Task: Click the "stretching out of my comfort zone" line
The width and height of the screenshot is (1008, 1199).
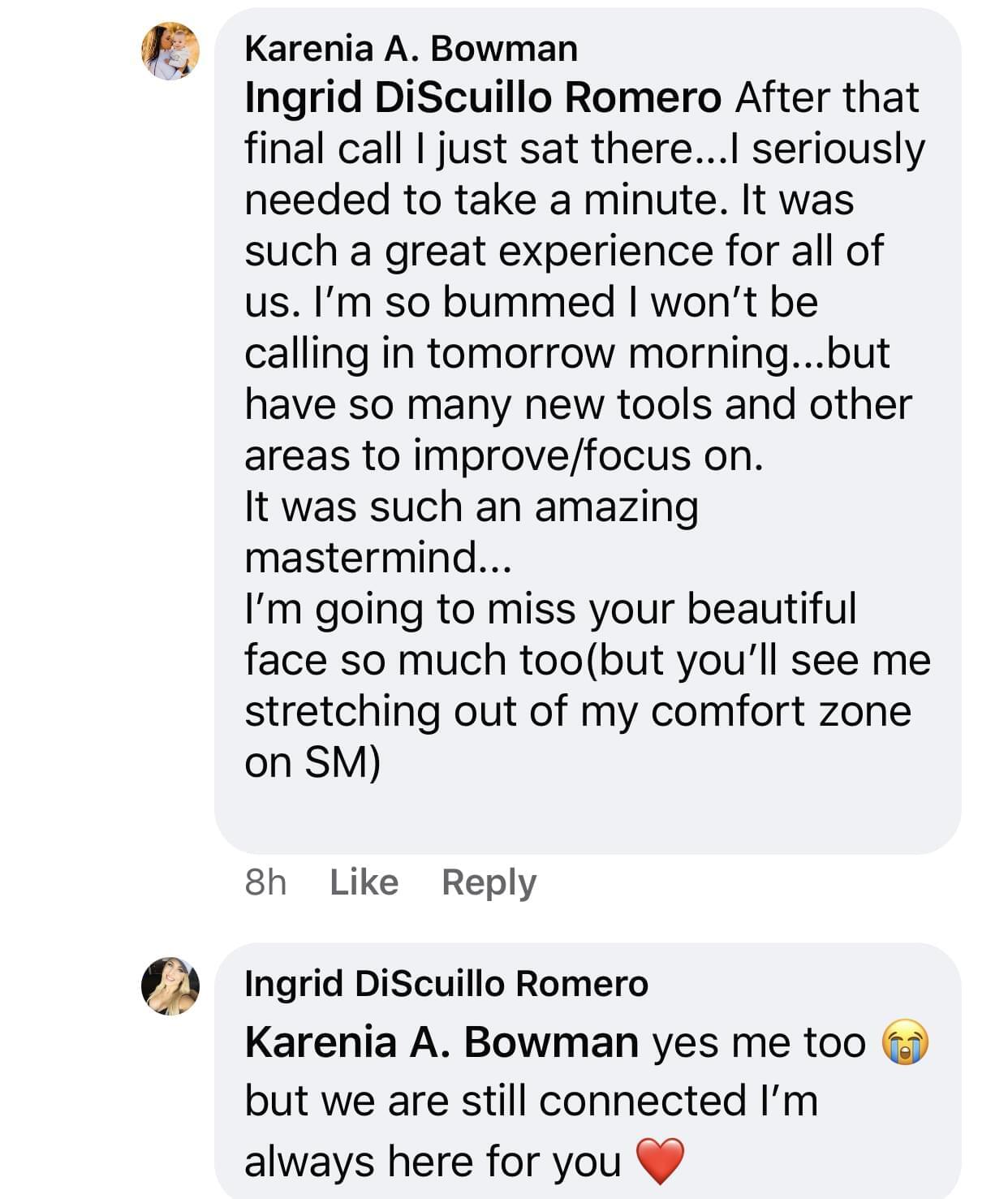Action: (577, 711)
